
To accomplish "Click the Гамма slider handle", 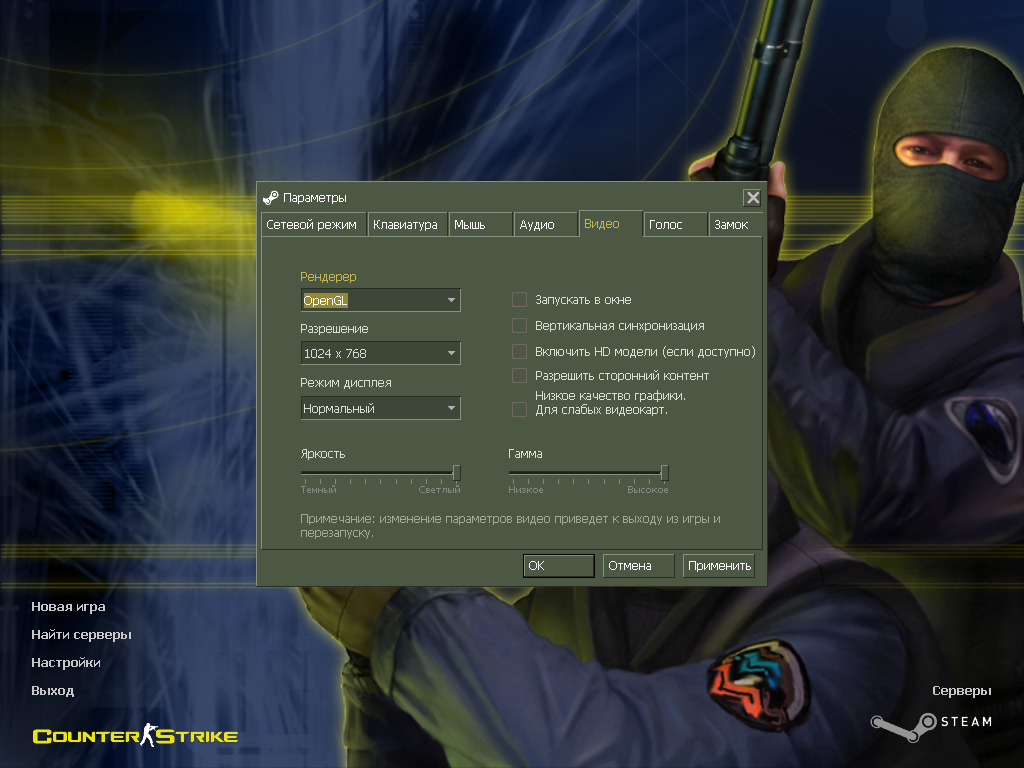I will pos(664,473).
